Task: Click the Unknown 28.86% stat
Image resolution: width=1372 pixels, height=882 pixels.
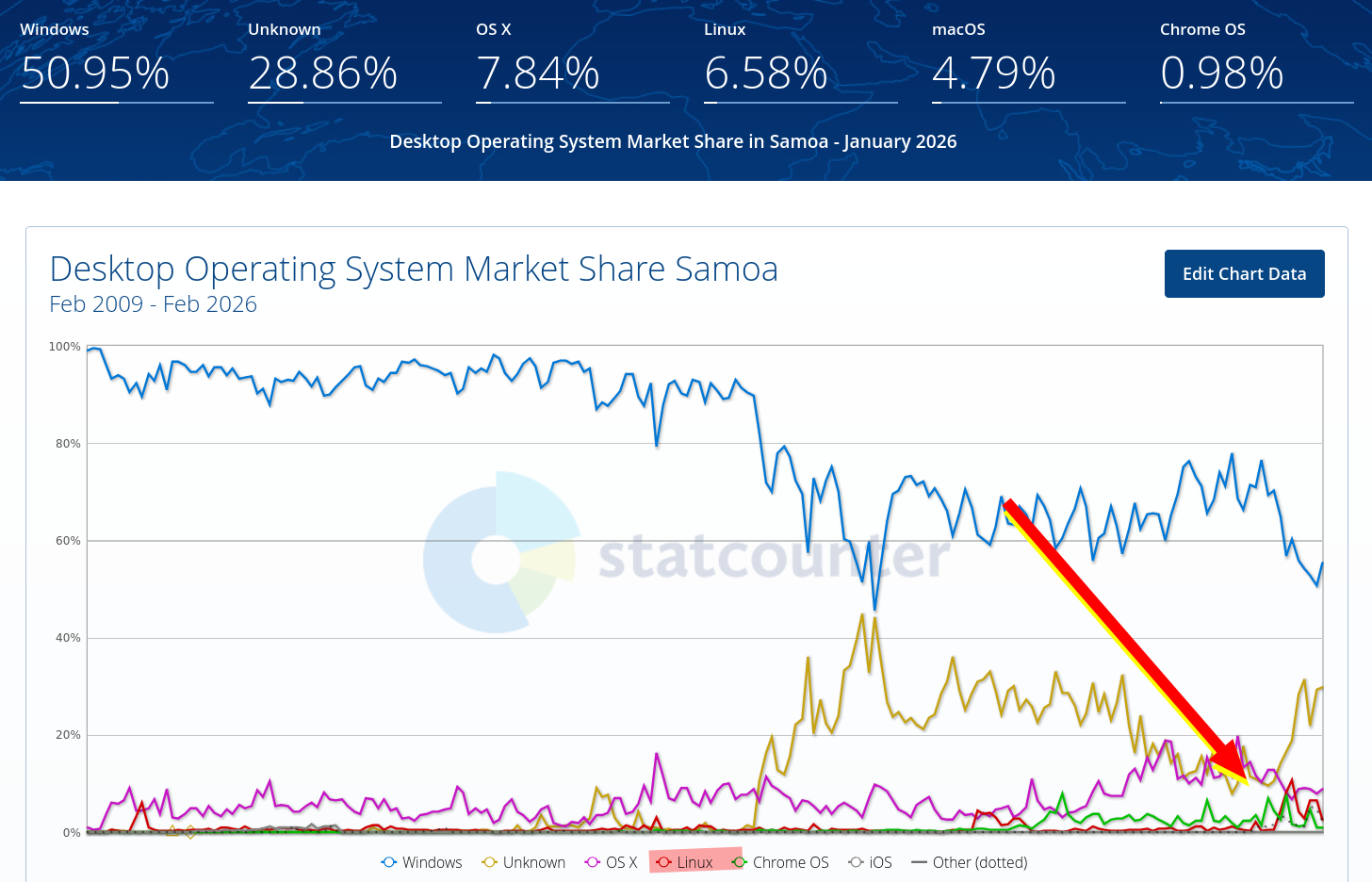Action: (x=322, y=73)
